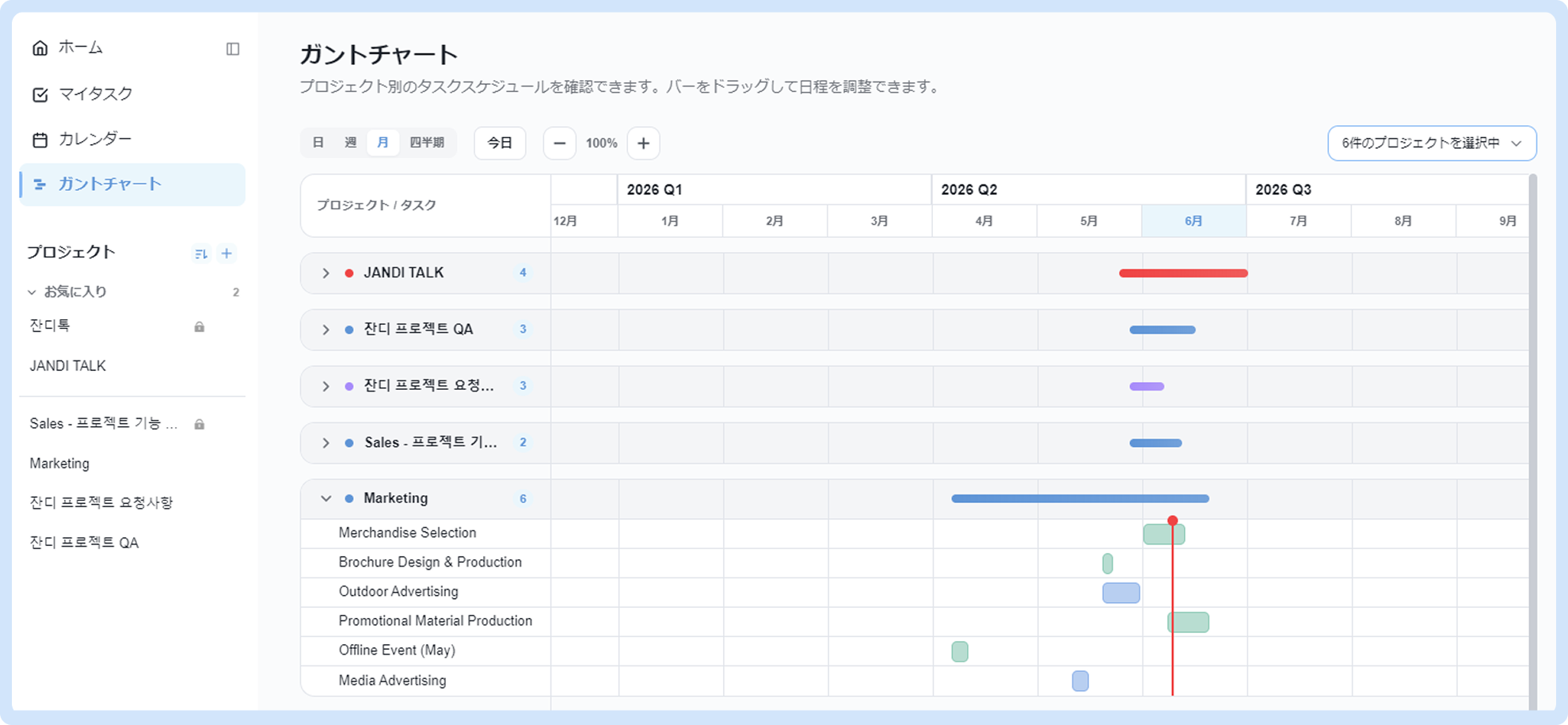
Task: Zoom in with the plus button
Action: click(644, 143)
